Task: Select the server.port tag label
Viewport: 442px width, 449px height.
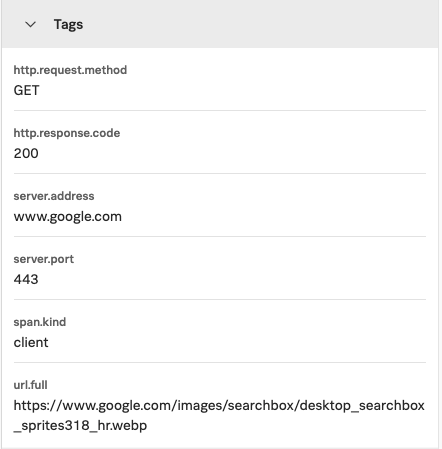Action: click(x=44, y=259)
